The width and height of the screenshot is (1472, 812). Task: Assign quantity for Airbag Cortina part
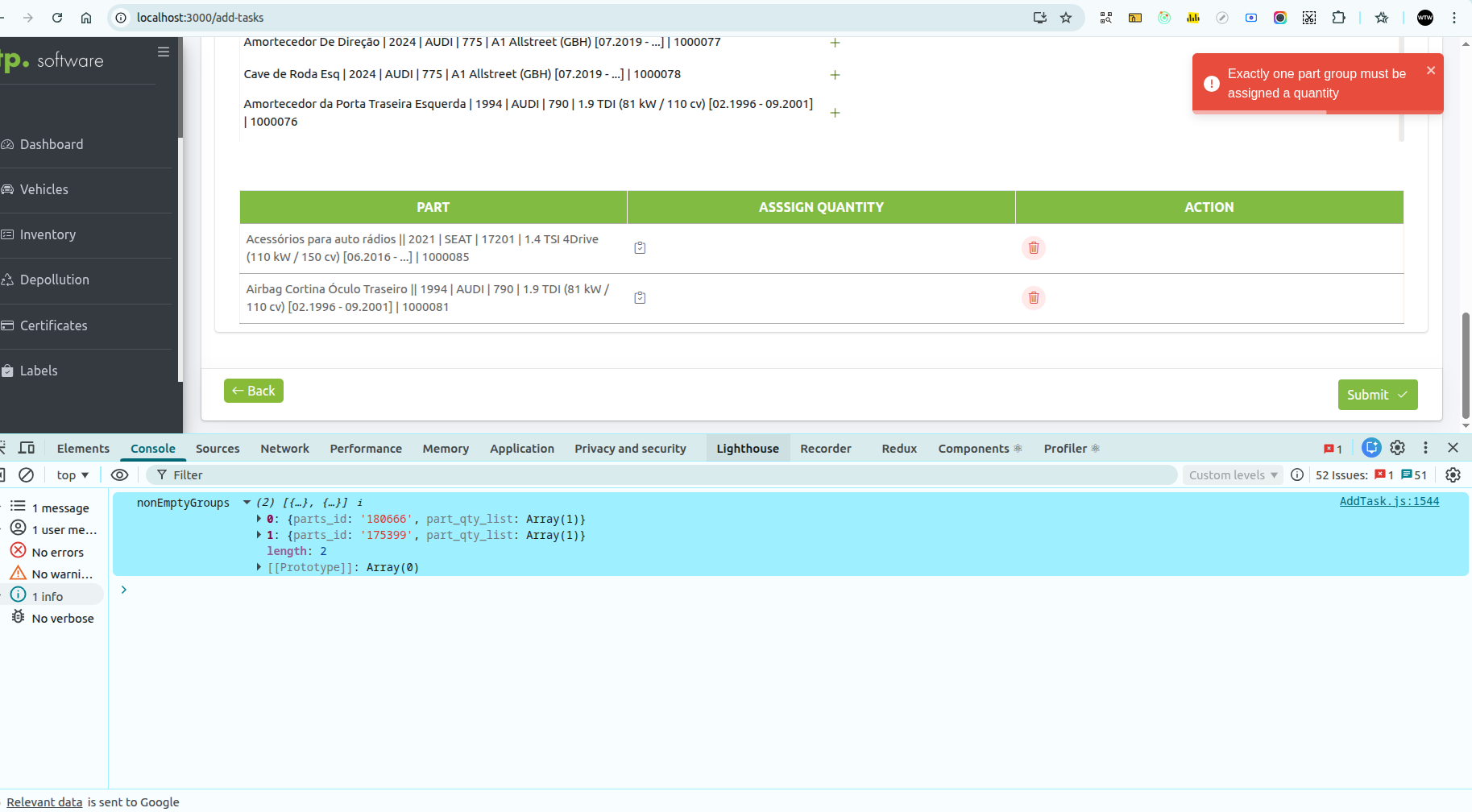640,298
